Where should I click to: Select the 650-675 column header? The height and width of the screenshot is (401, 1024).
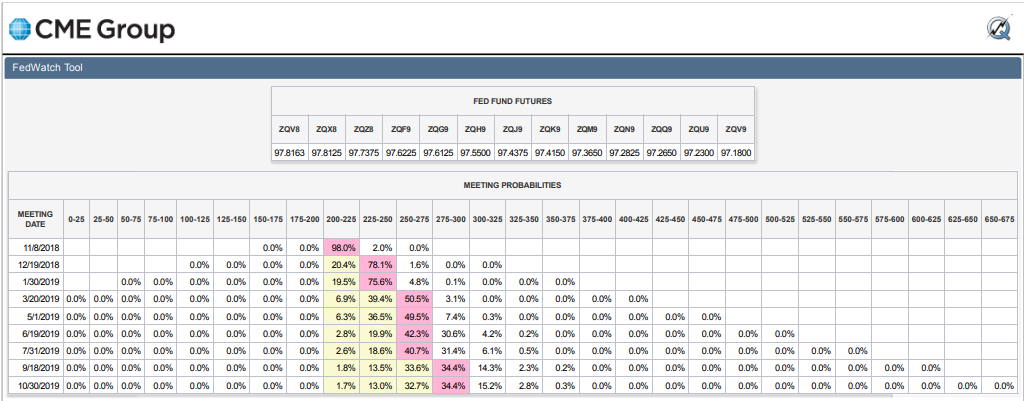point(999,220)
